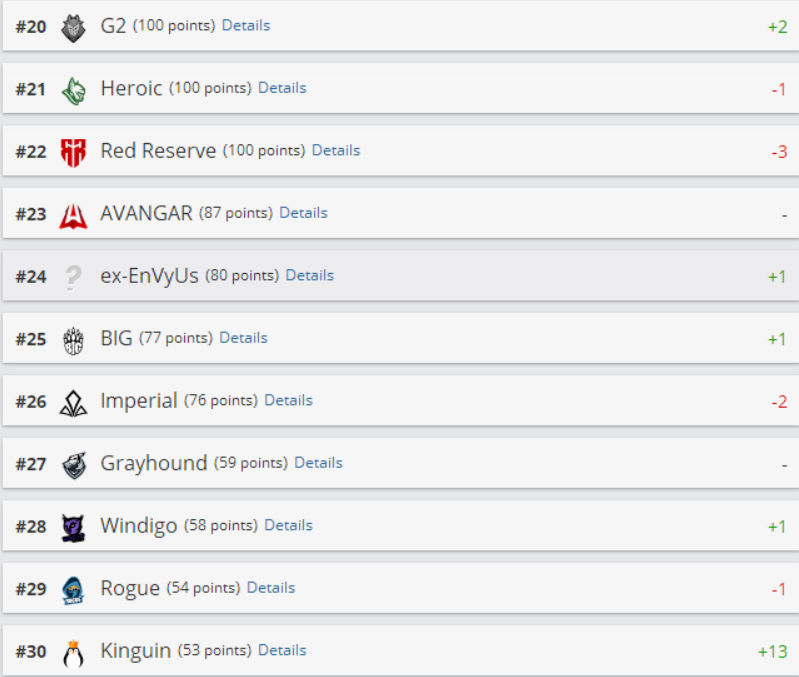Select the Heroic team name
This screenshot has width=799, height=677.
pyautogui.click(x=131, y=89)
